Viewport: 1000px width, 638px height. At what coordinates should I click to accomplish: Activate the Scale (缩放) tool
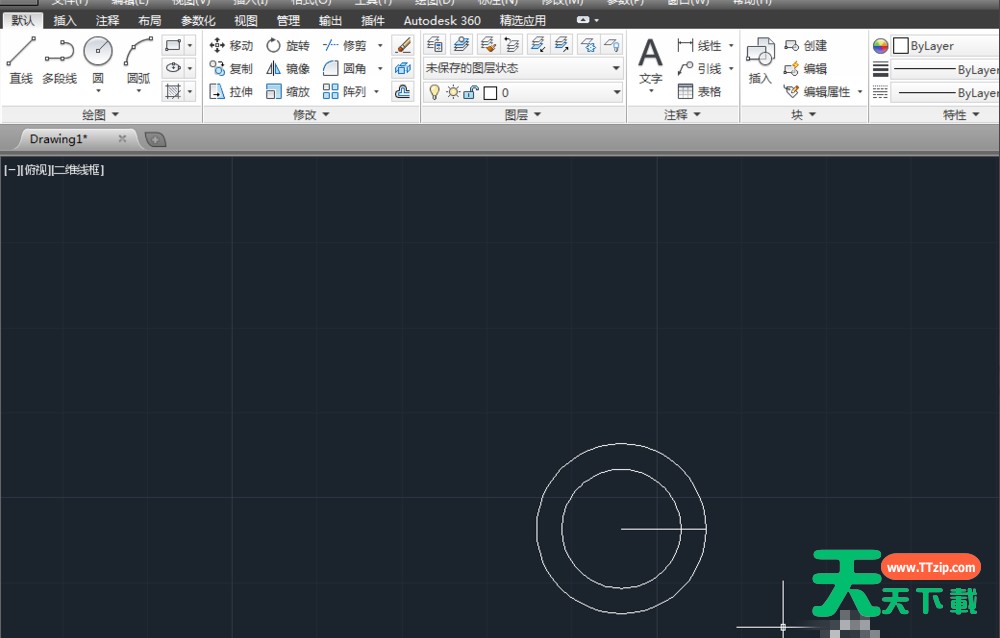coord(288,91)
